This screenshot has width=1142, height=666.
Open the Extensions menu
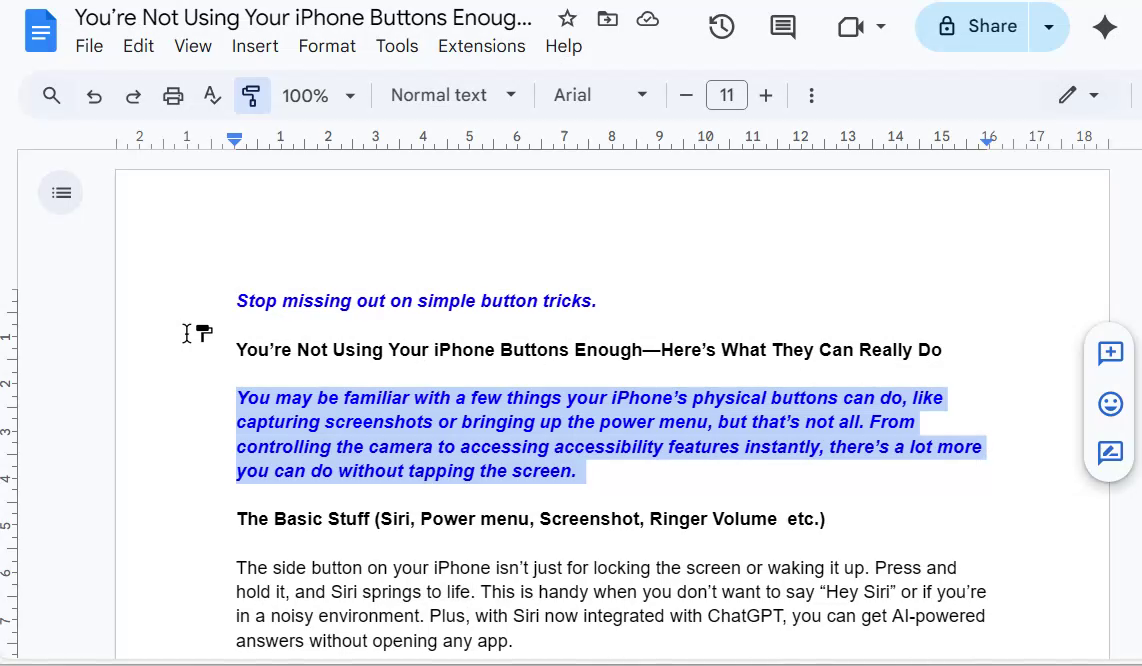point(481,46)
